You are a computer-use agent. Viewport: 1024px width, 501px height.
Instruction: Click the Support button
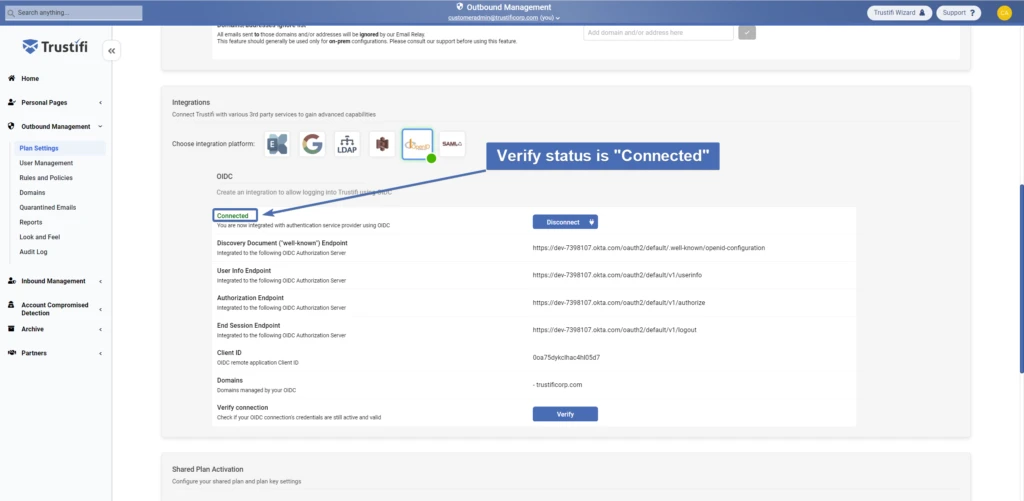coord(960,13)
